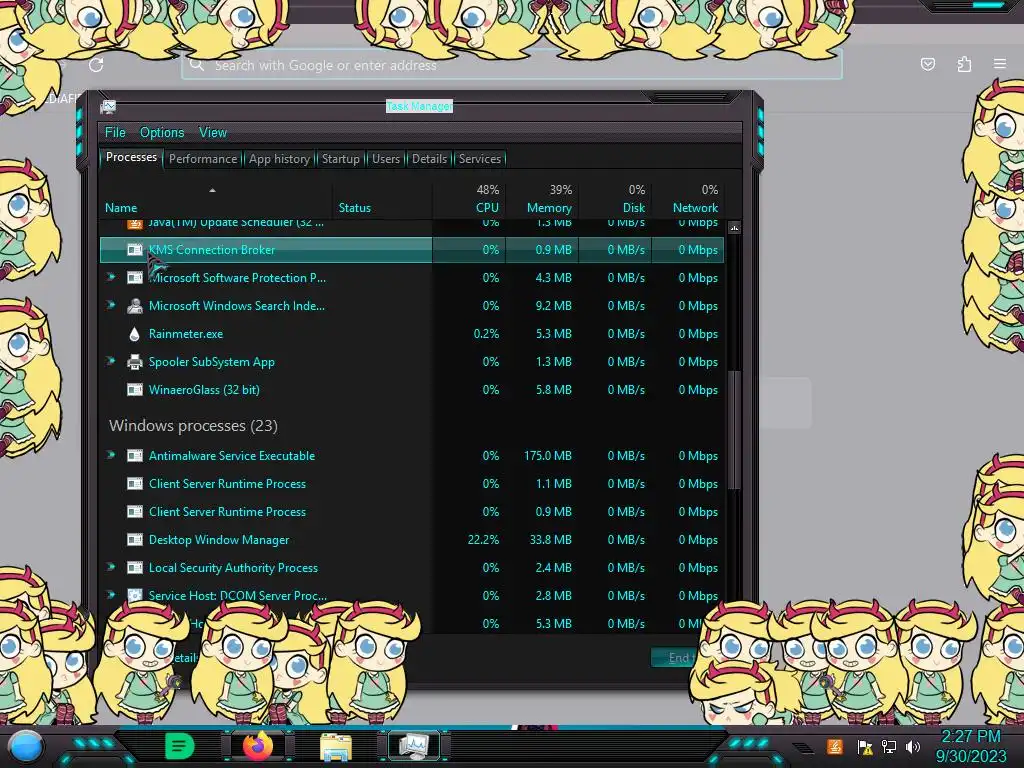This screenshot has height=768, width=1024.
Task: Switch to the Performance tab
Action: point(203,159)
